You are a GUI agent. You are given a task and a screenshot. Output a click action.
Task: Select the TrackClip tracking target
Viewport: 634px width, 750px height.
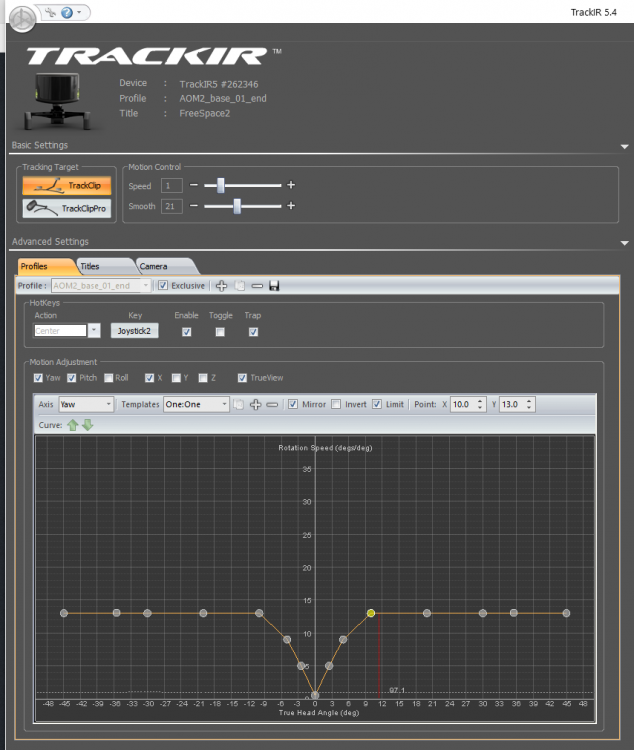point(67,186)
